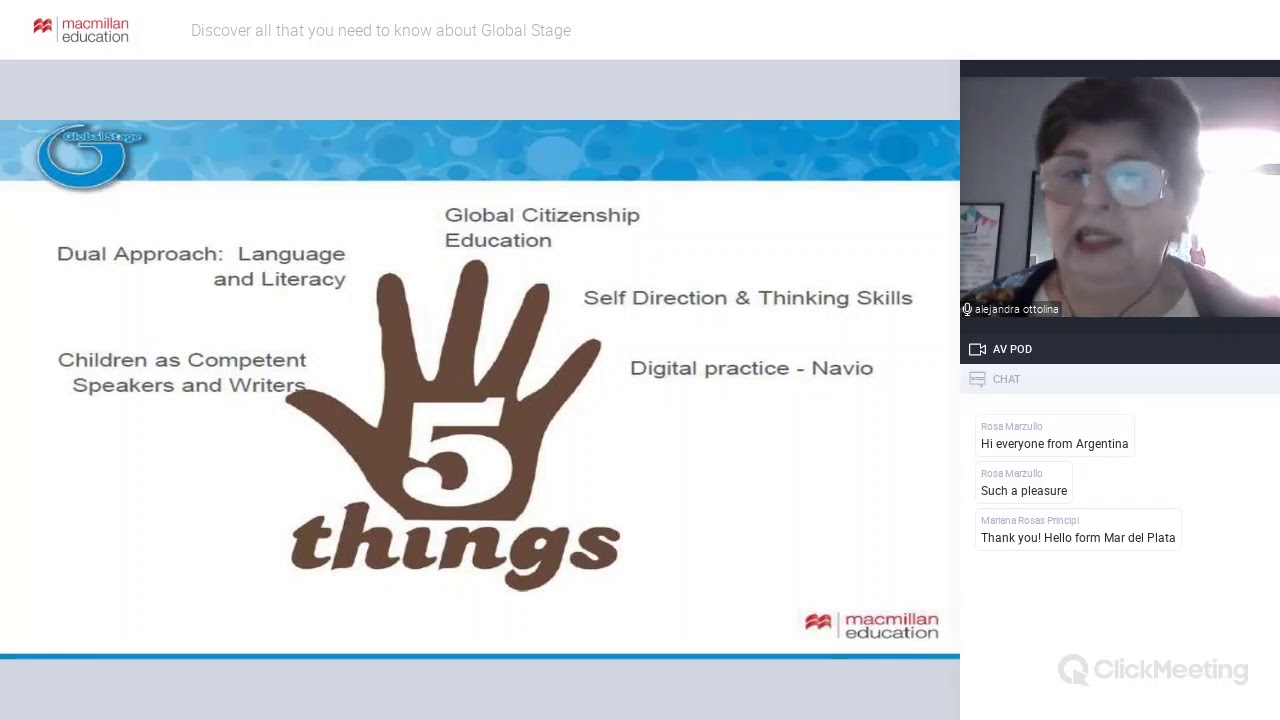
Task: Click the alejandra ottolina name label
Action: [1016, 310]
